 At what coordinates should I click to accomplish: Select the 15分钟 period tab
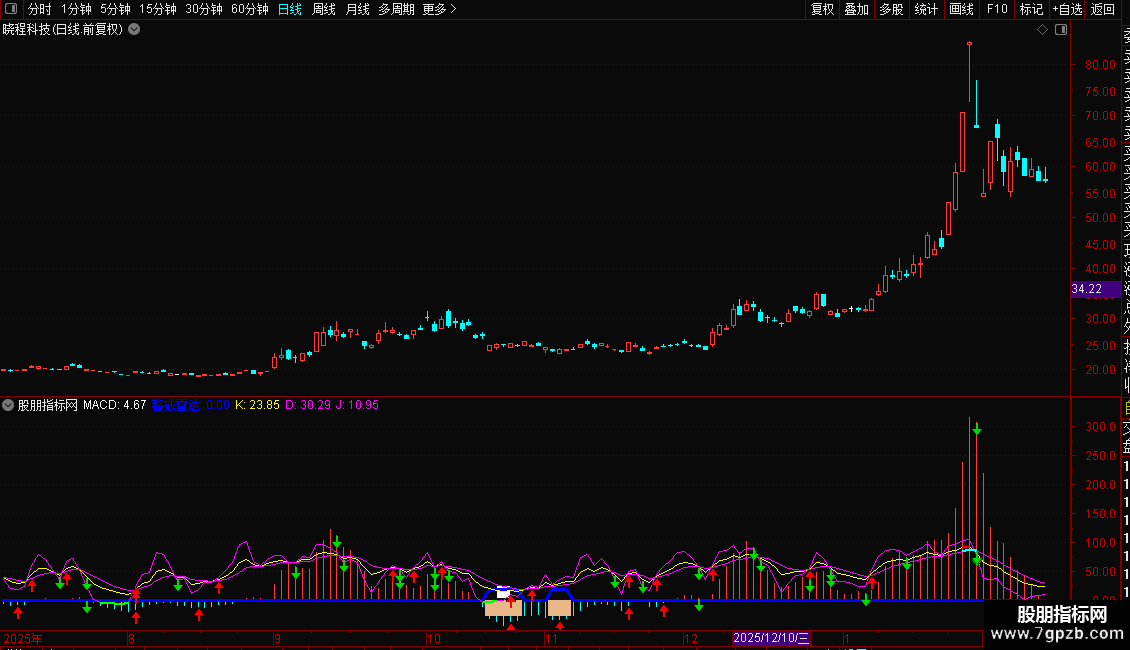pyautogui.click(x=158, y=9)
